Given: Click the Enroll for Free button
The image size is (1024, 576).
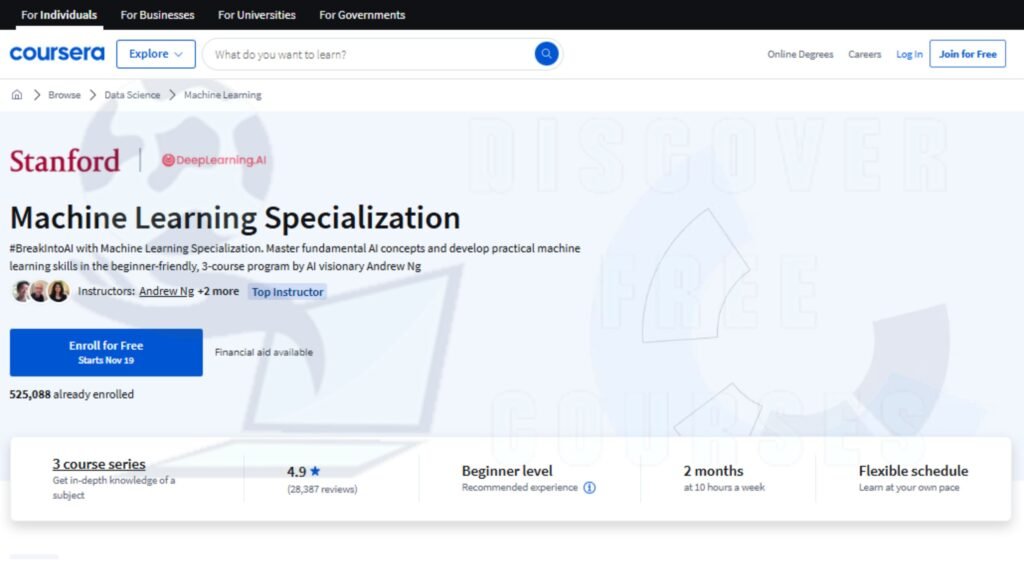Looking at the screenshot, I should pyautogui.click(x=106, y=352).
